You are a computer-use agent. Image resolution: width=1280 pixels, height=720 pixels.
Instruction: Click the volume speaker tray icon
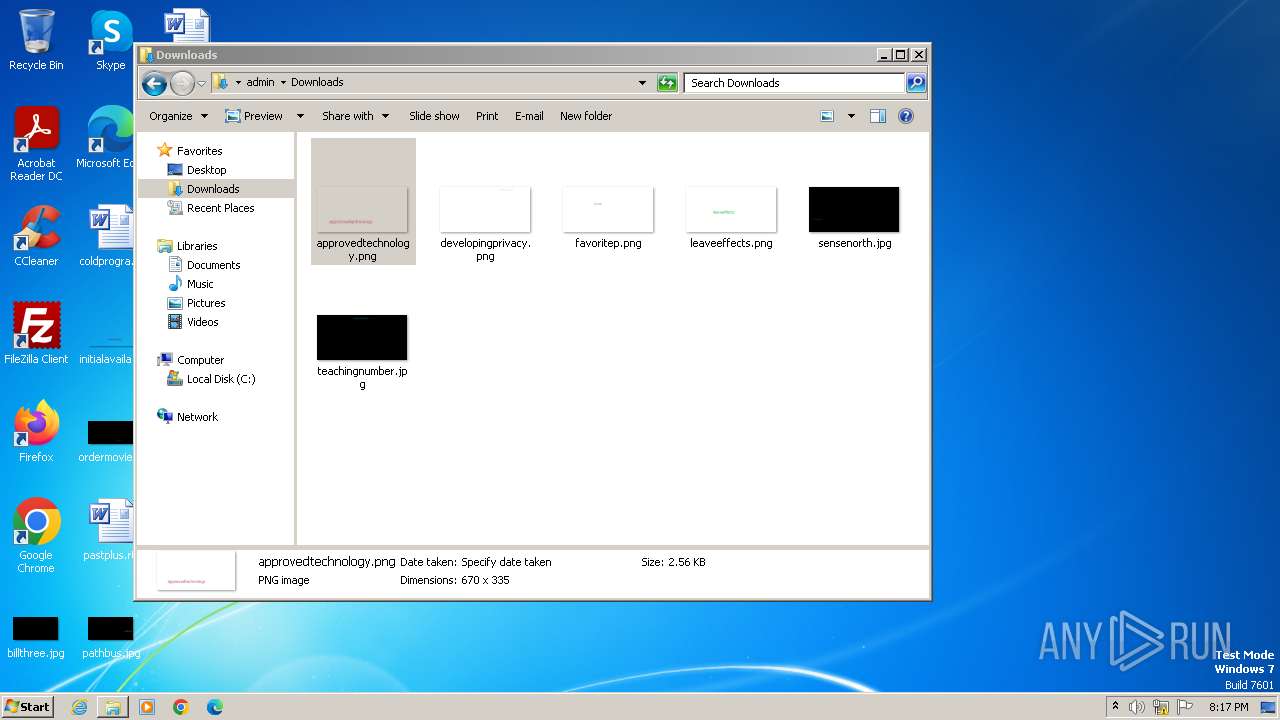(1137, 707)
